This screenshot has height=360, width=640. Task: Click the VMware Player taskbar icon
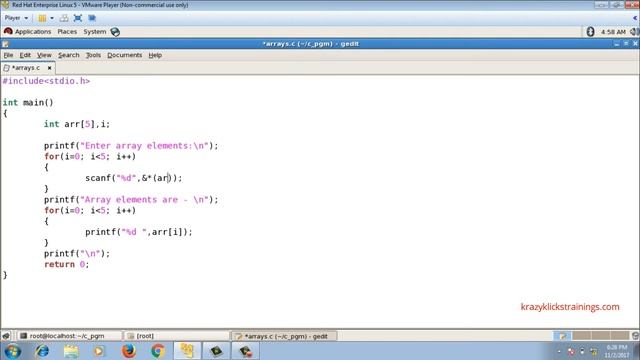click(x=187, y=351)
